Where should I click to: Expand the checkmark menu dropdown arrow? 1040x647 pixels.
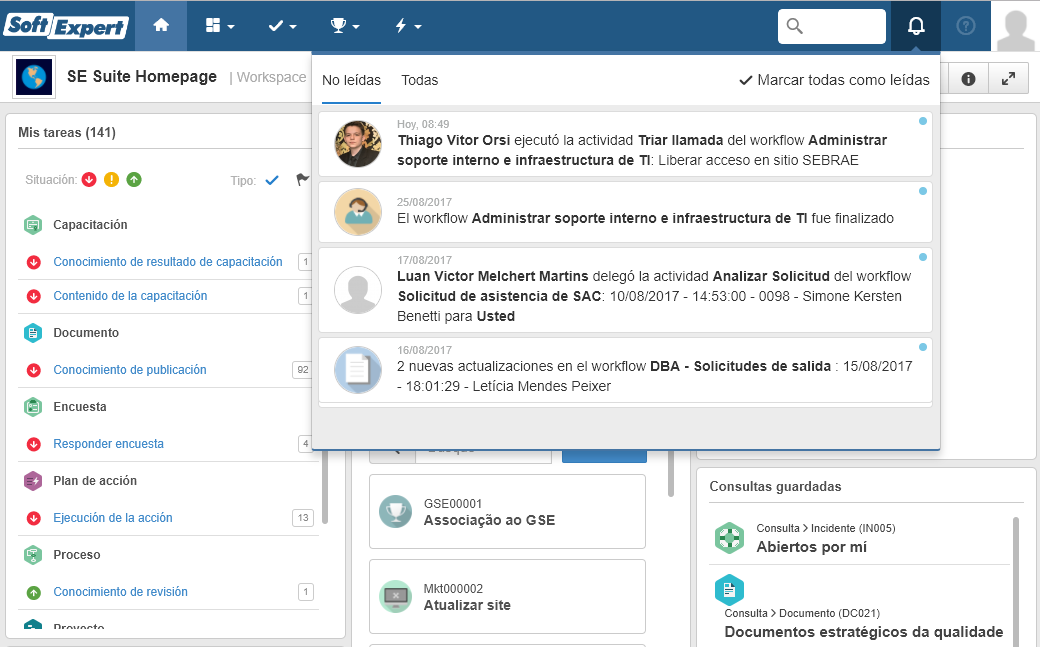[293, 27]
